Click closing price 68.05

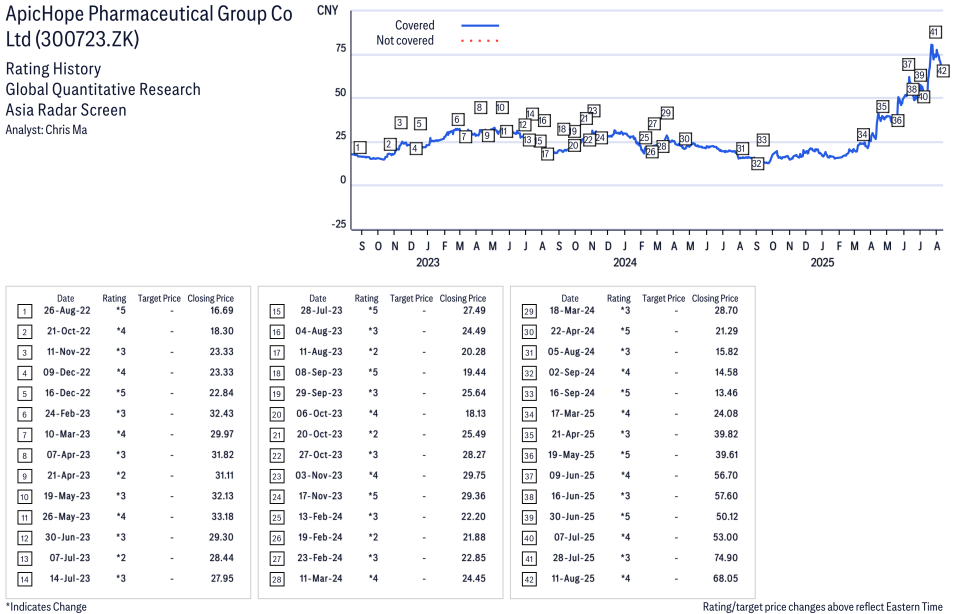click(x=725, y=579)
